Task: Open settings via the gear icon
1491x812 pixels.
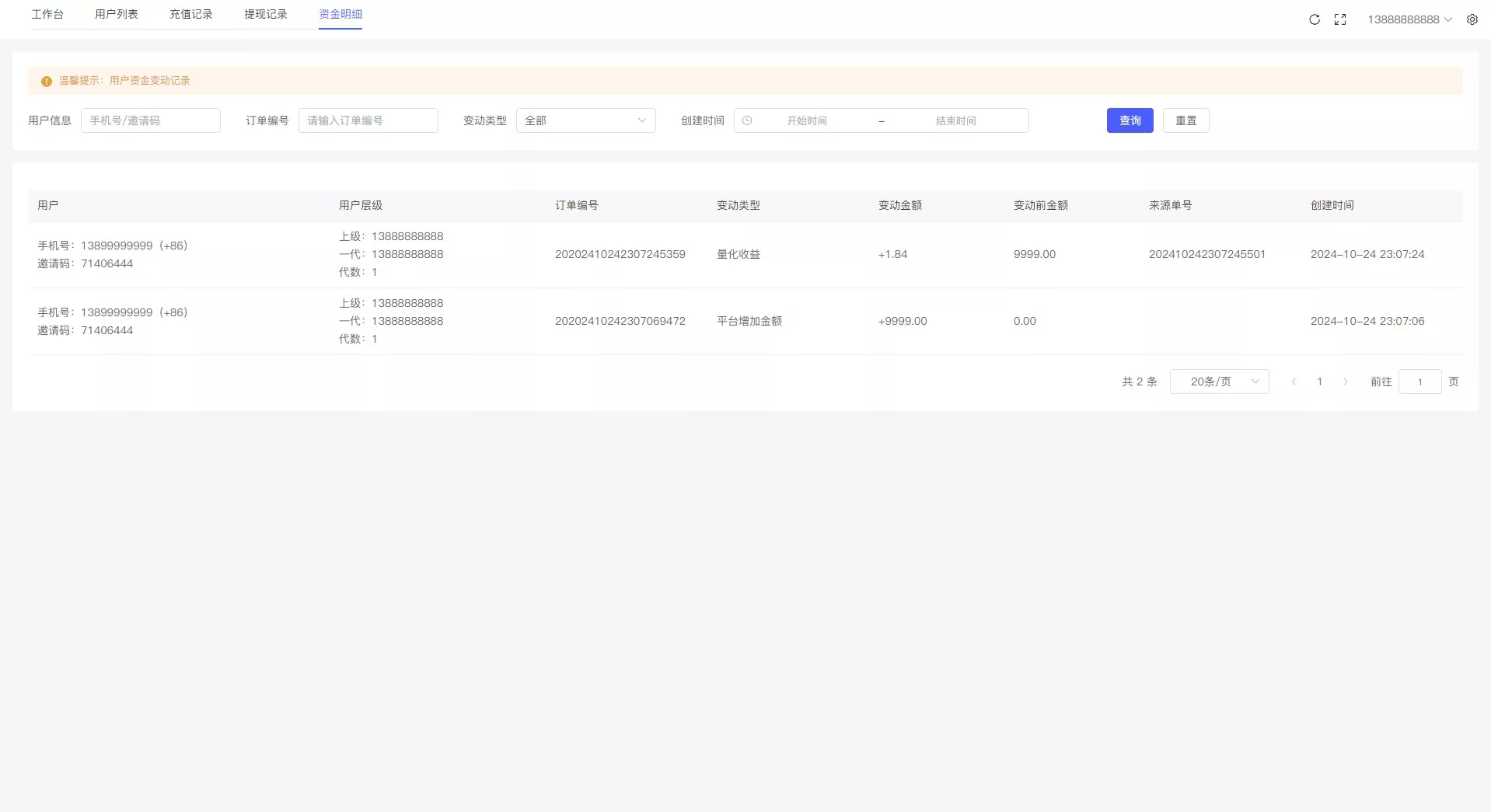Action: (x=1472, y=19)
